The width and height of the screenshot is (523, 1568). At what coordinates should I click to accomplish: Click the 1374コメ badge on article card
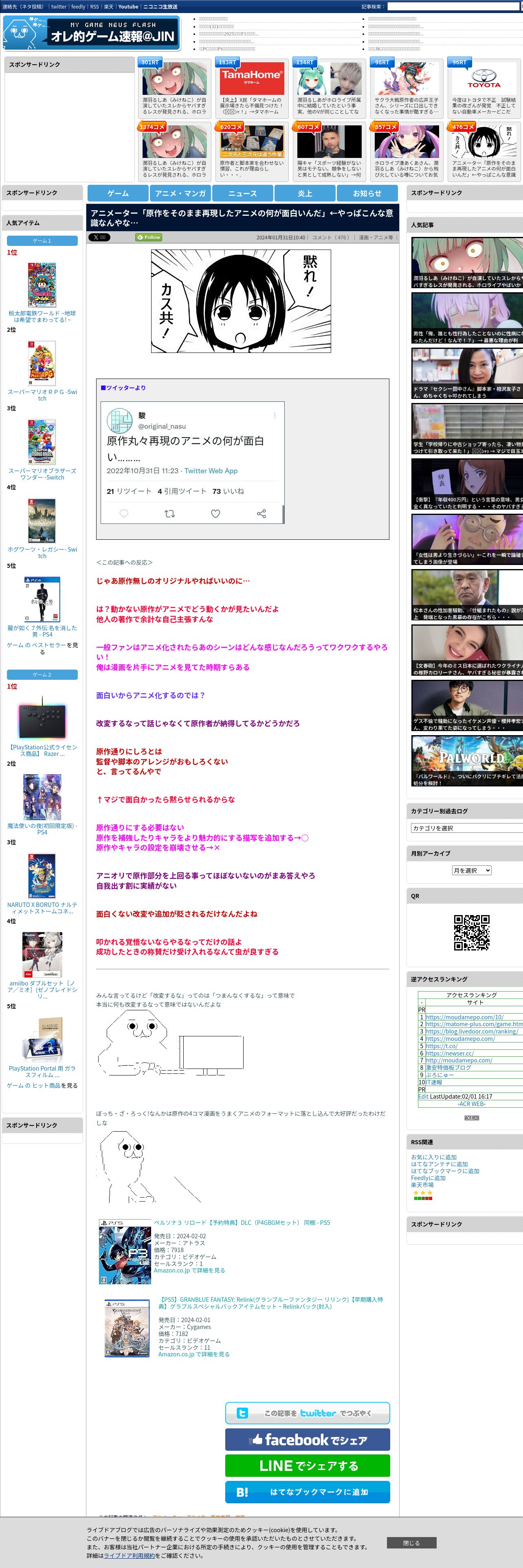(152, 127)
